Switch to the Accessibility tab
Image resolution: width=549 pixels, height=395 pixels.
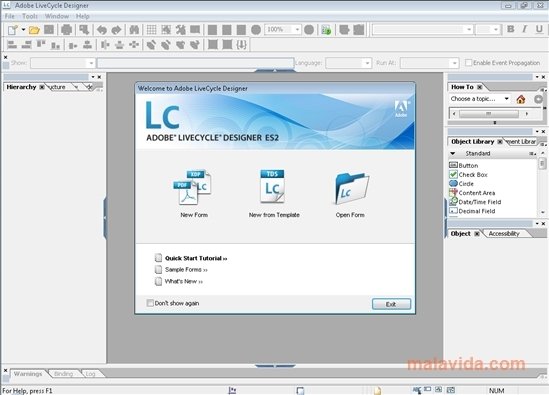[x=504, y=234]
